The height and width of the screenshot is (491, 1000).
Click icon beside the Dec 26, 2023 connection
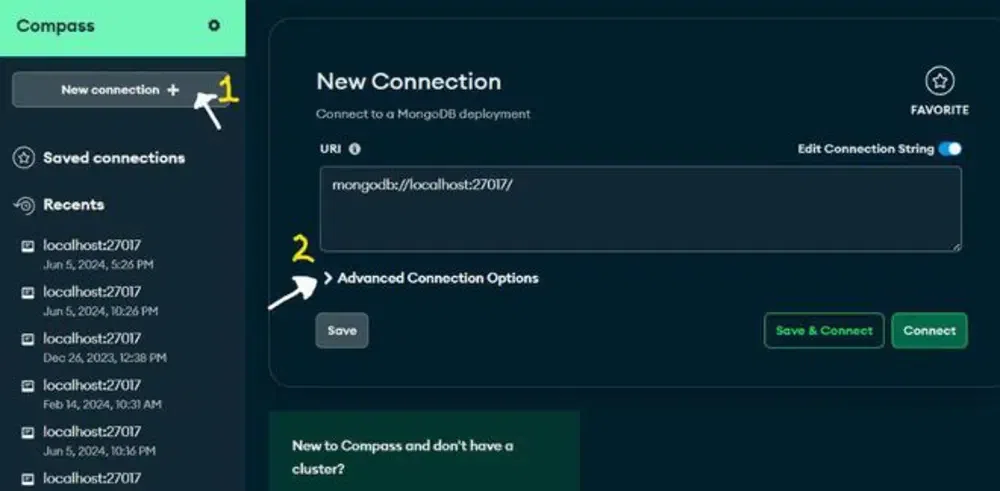tap(27, 339)
